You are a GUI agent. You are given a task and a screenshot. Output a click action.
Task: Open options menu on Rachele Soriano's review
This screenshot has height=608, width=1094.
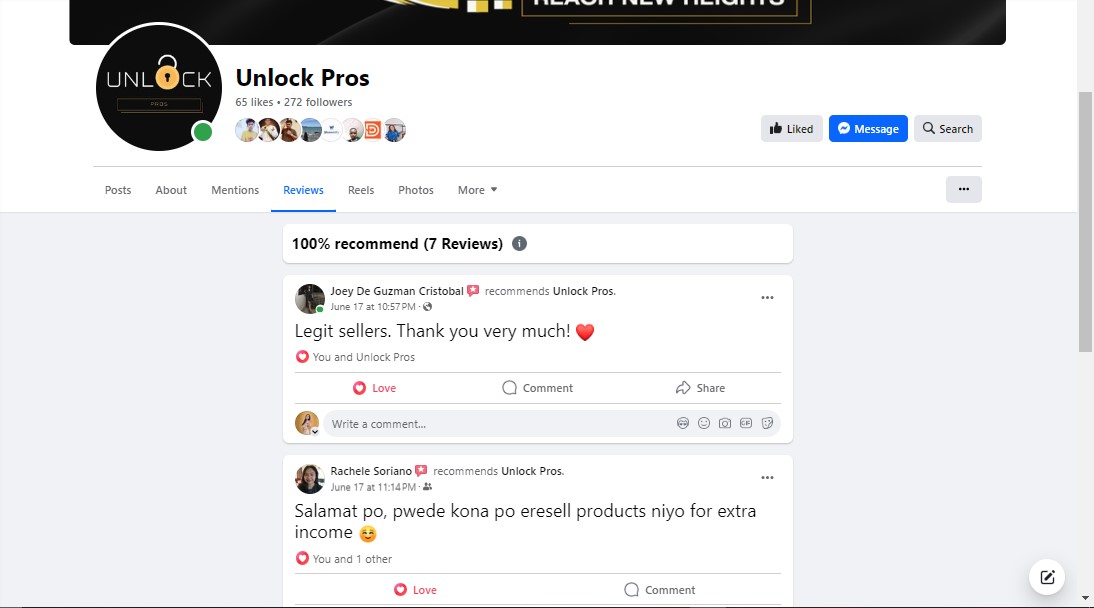point(767,477)
